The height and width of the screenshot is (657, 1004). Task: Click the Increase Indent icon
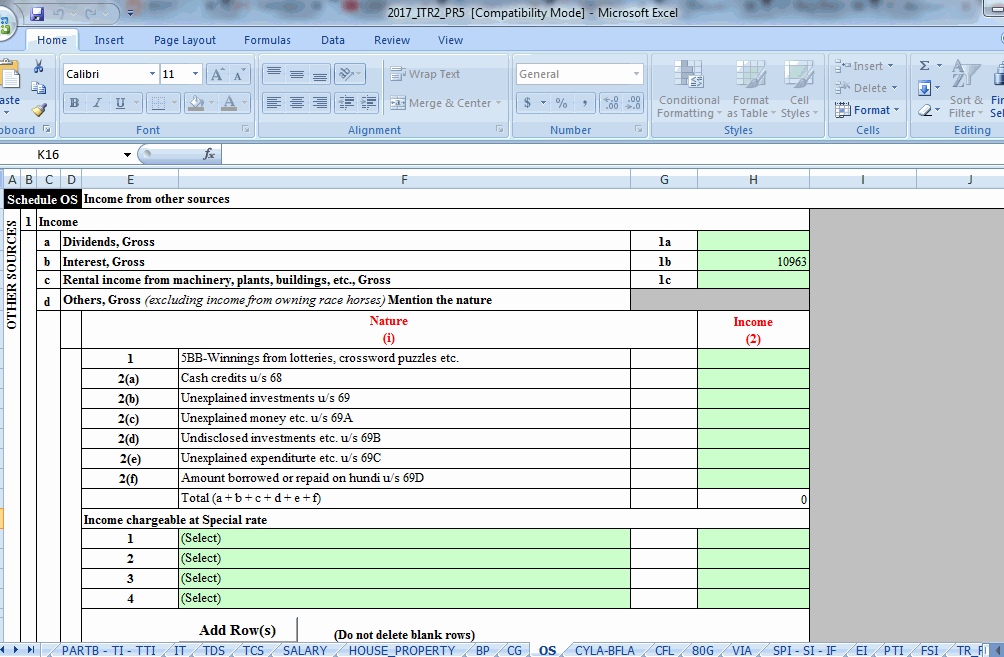pos(369,102)
